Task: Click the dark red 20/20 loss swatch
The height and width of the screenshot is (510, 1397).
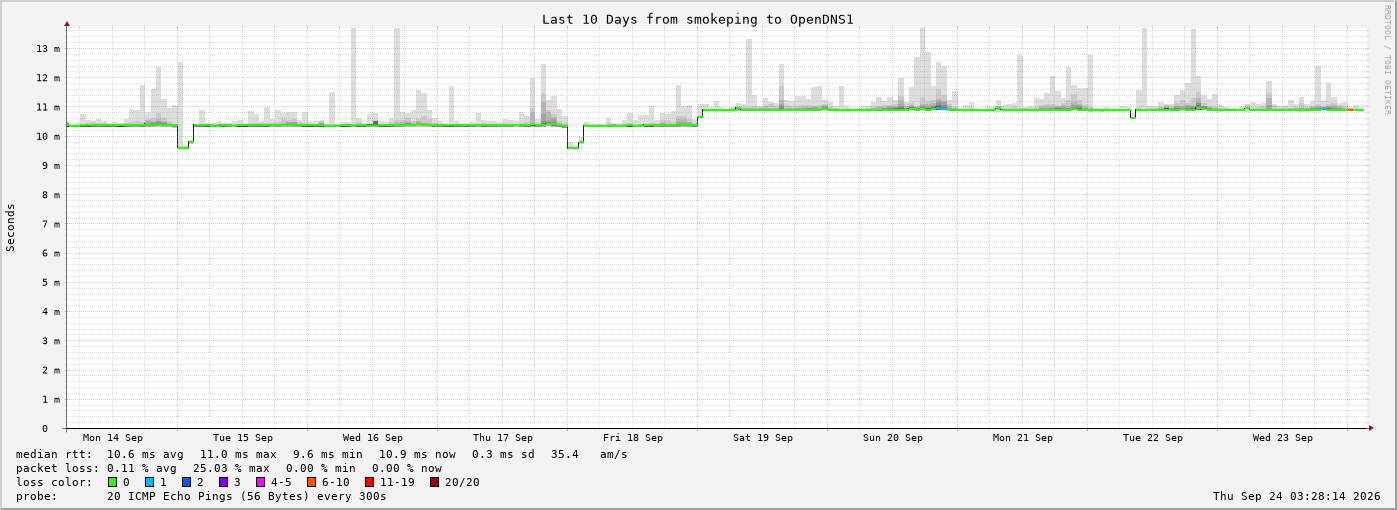Action: pyautogui.click(x=434, y=482)
